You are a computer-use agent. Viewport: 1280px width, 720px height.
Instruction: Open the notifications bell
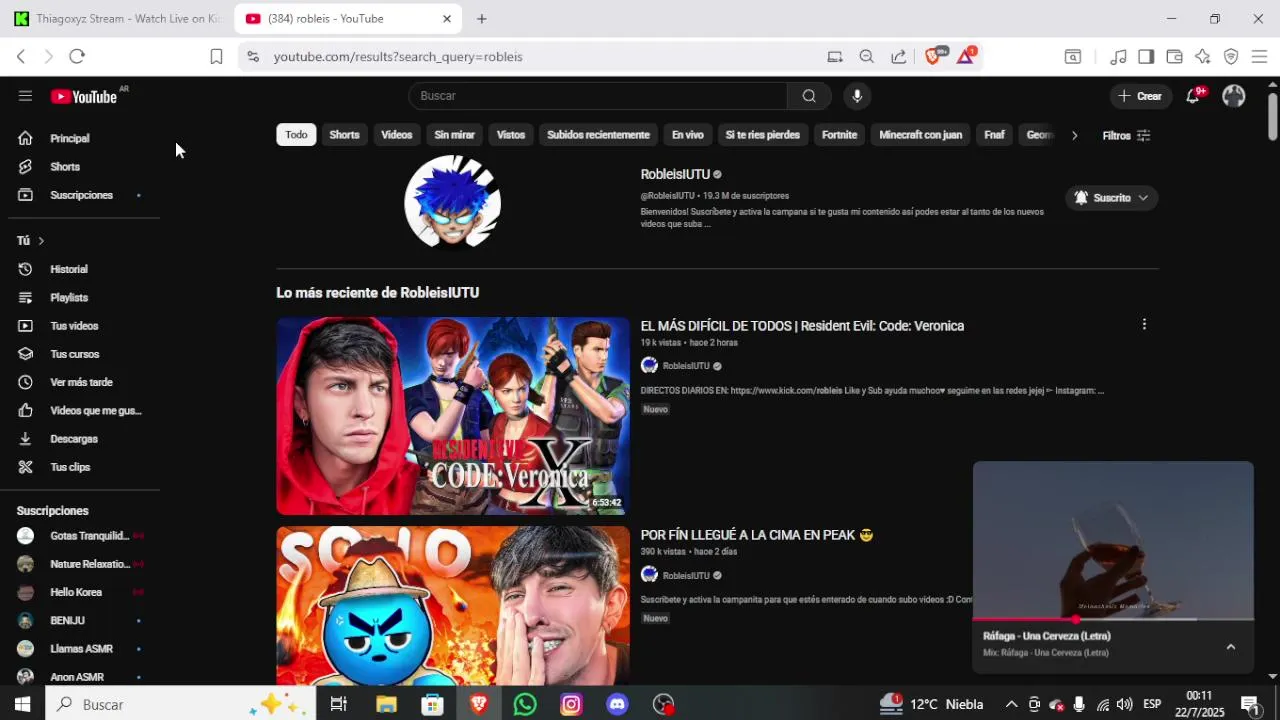coord(1193,96)
